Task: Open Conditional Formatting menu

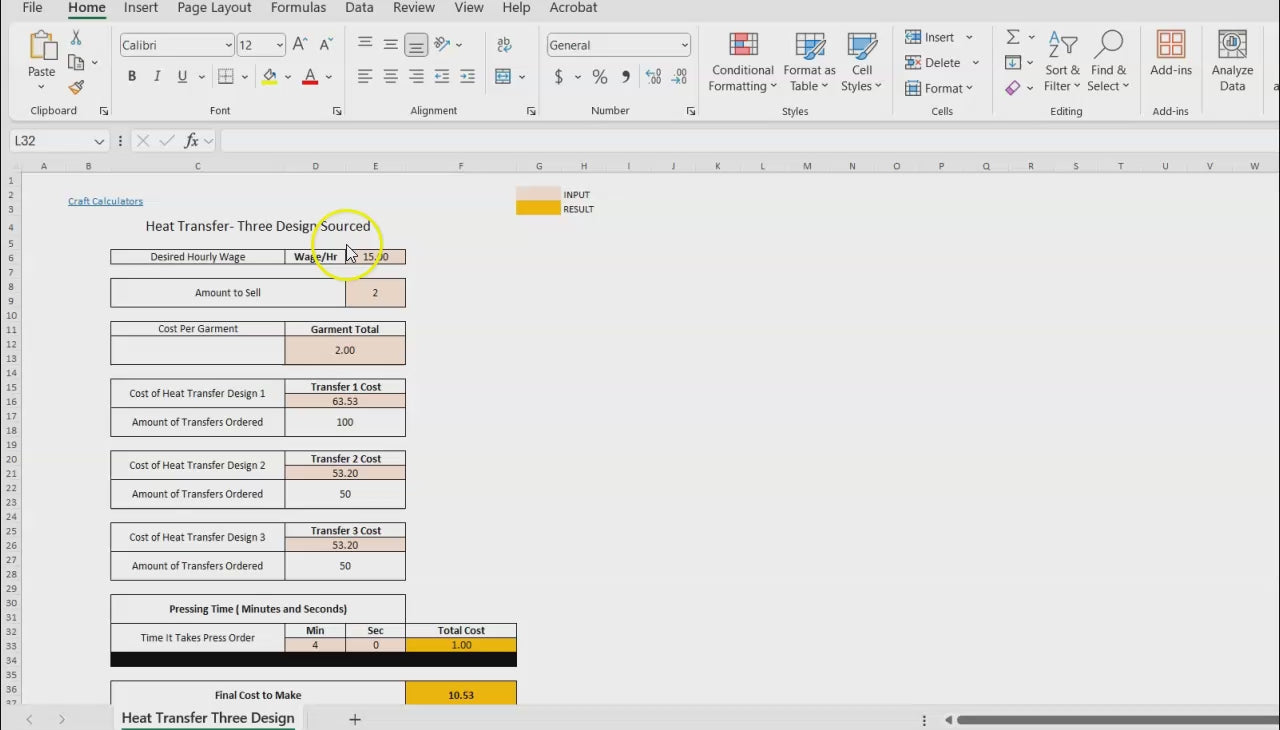Action: tap(742, 62)
